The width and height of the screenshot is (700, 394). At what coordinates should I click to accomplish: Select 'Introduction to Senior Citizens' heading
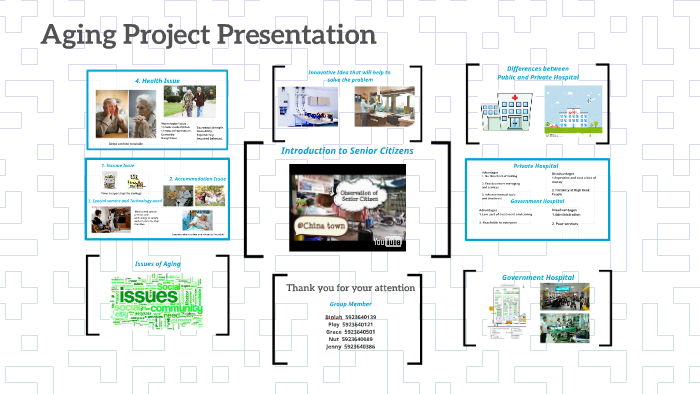click(x=347, y=151)
